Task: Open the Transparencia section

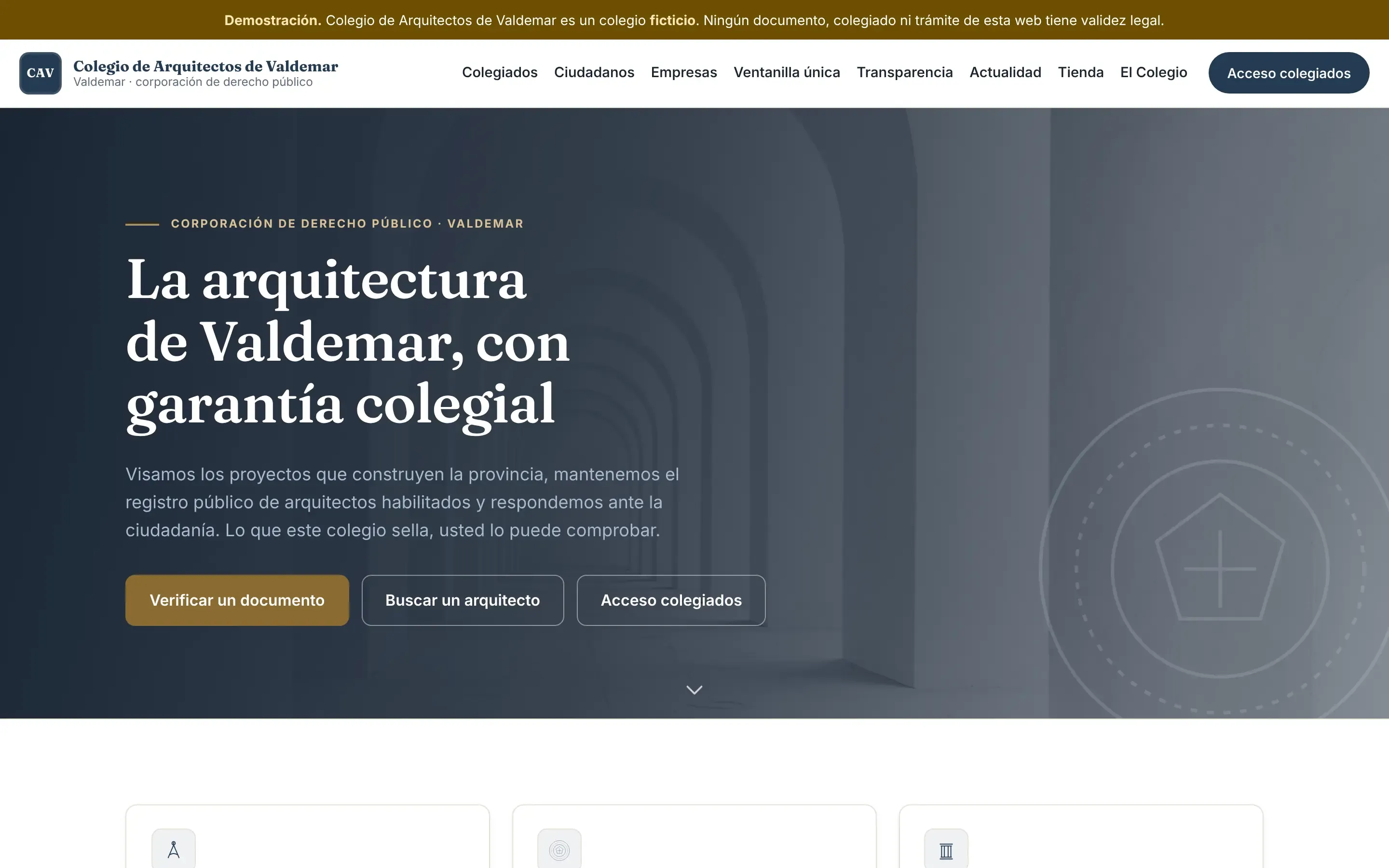Action: 905,72
